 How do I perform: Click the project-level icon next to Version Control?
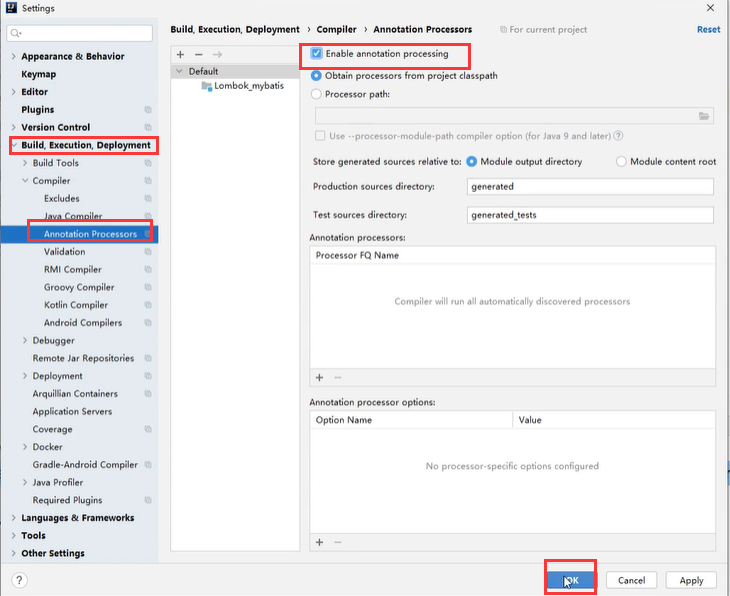(148, 128)
